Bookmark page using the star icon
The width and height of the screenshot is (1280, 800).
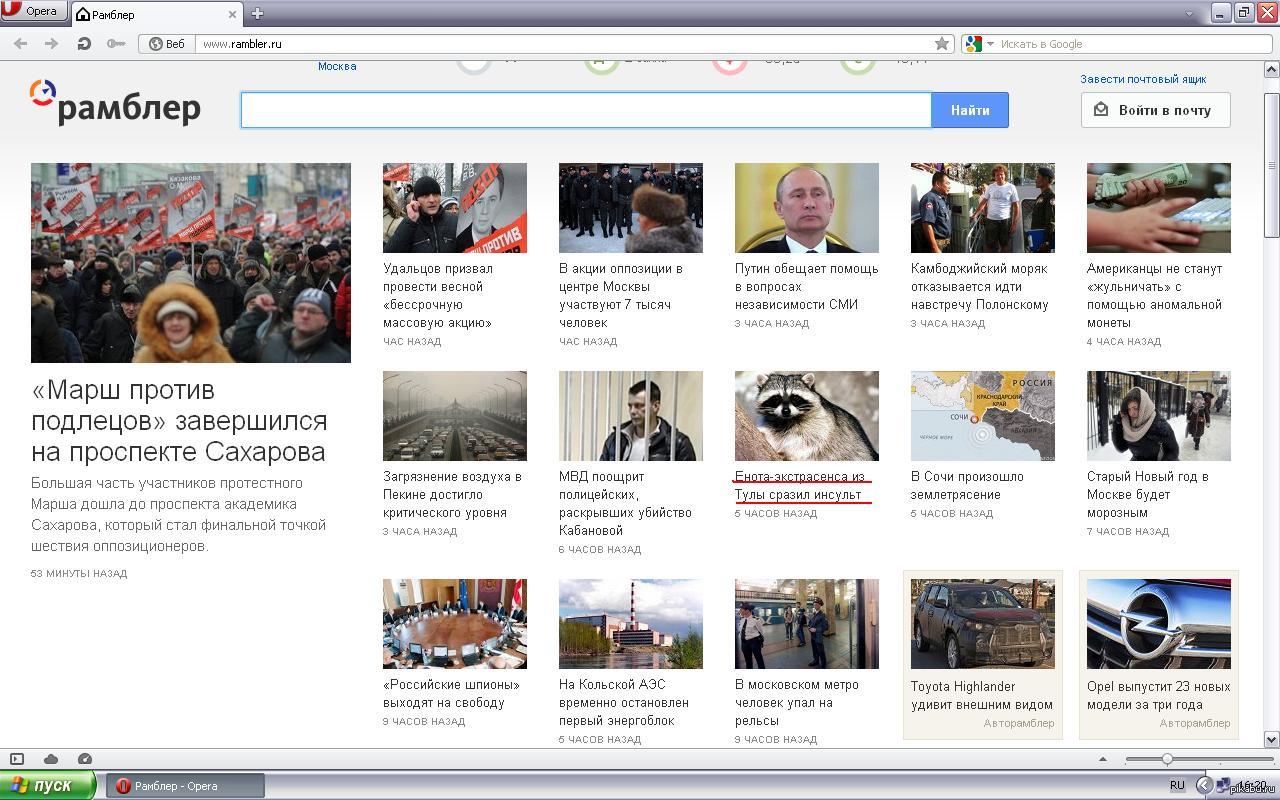tap(941, 44)
